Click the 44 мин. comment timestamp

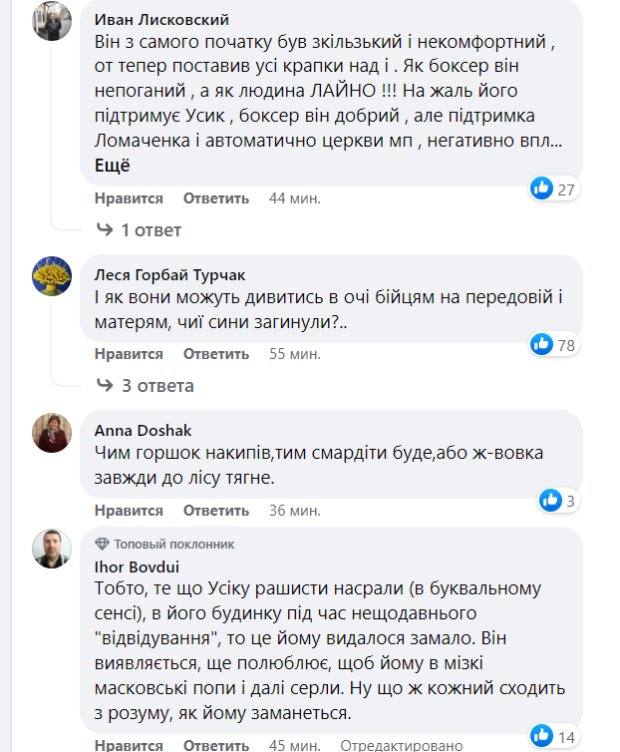pyautogui.click(x=294, y=198)
